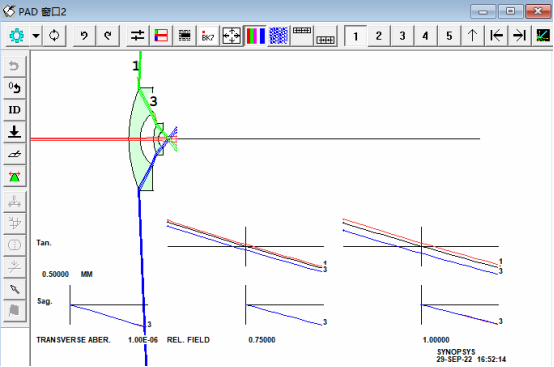Close the PAD window
This screenshot has width=554, height=367.
click(538, 12)
